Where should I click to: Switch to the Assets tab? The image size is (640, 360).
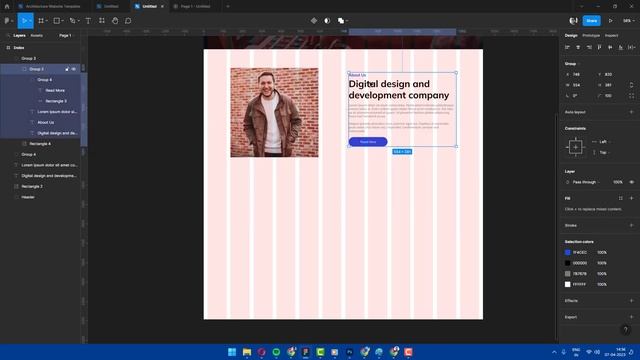[x=36, y=36]
